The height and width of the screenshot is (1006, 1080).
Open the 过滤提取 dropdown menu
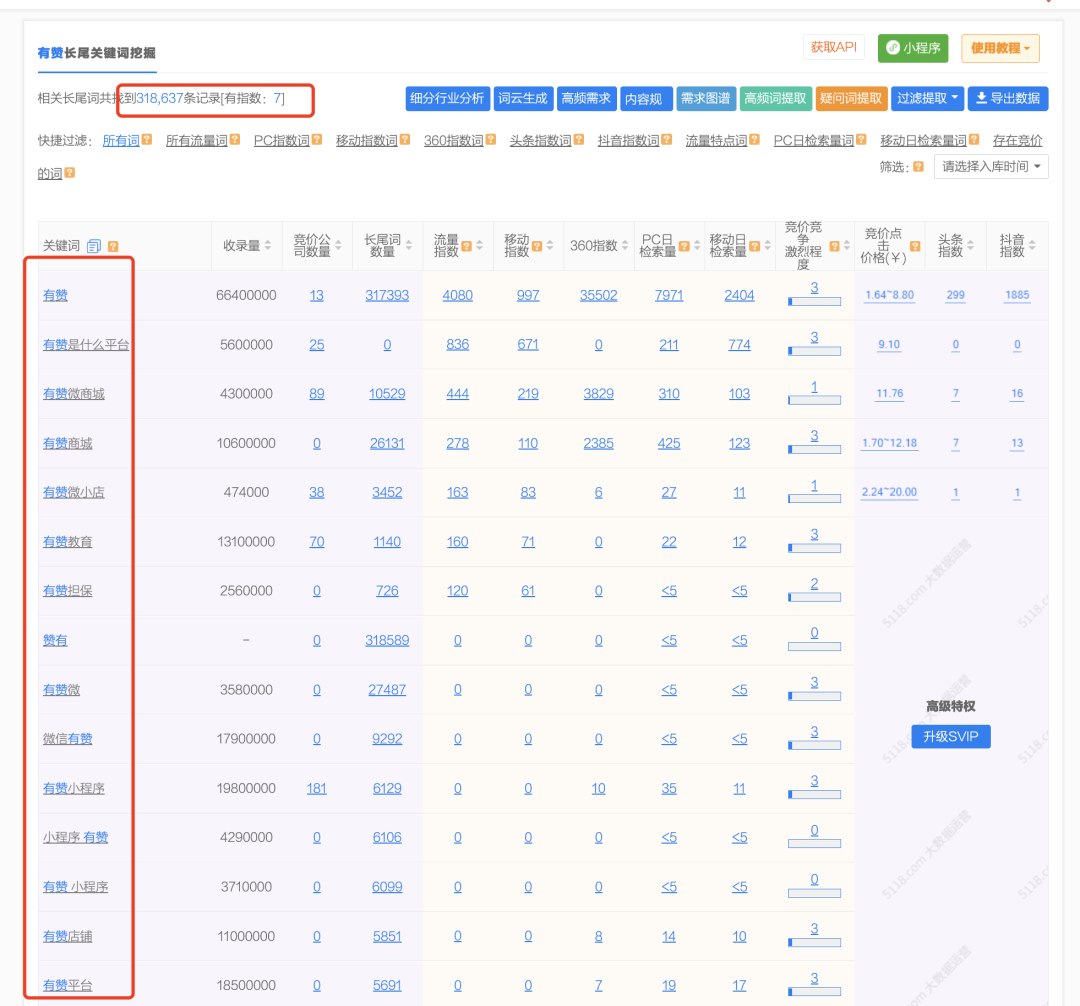pos(927,98)
